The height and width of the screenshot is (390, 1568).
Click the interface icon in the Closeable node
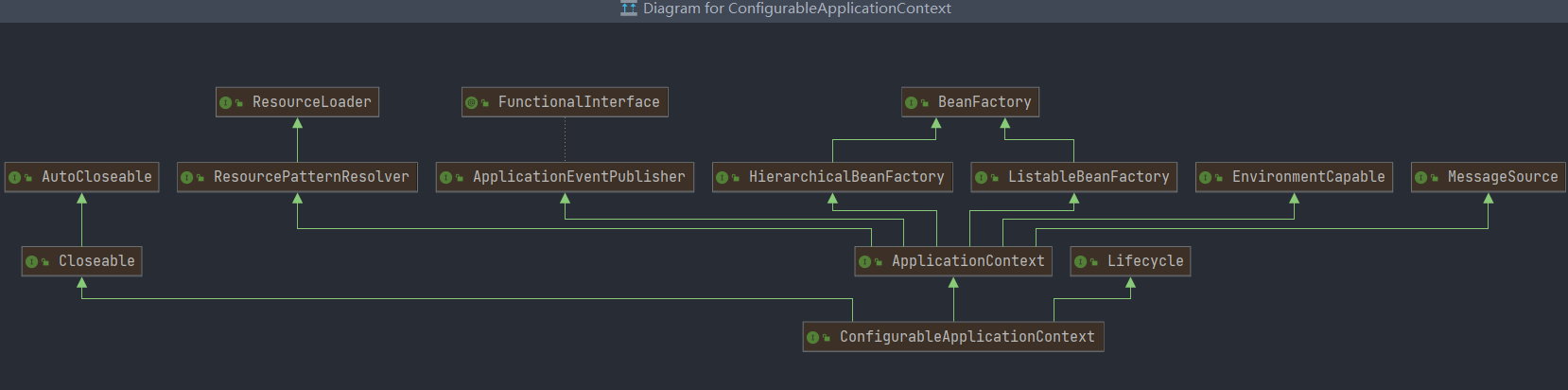coord(31,261)
